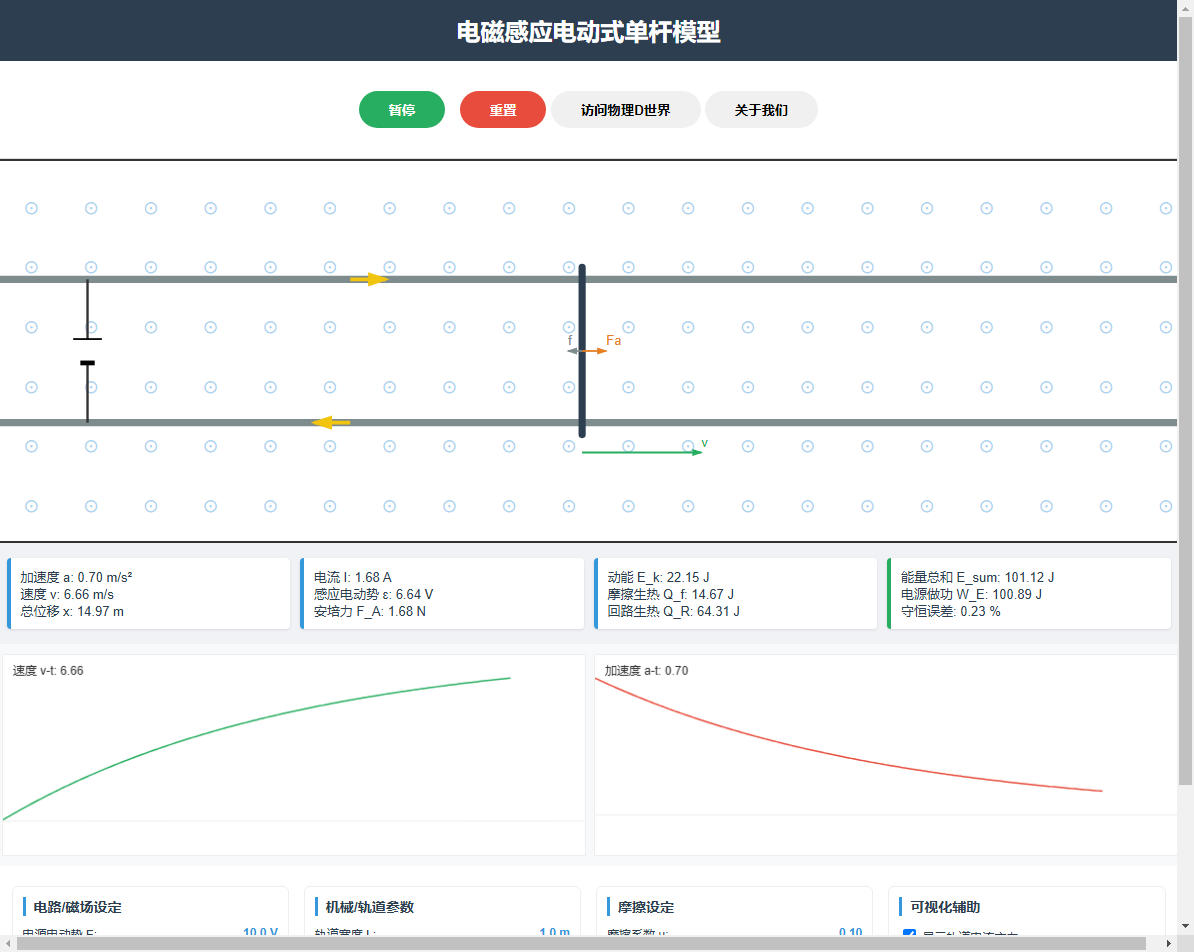Click the yellow current arrow on bottom rail

pos(331,422)
